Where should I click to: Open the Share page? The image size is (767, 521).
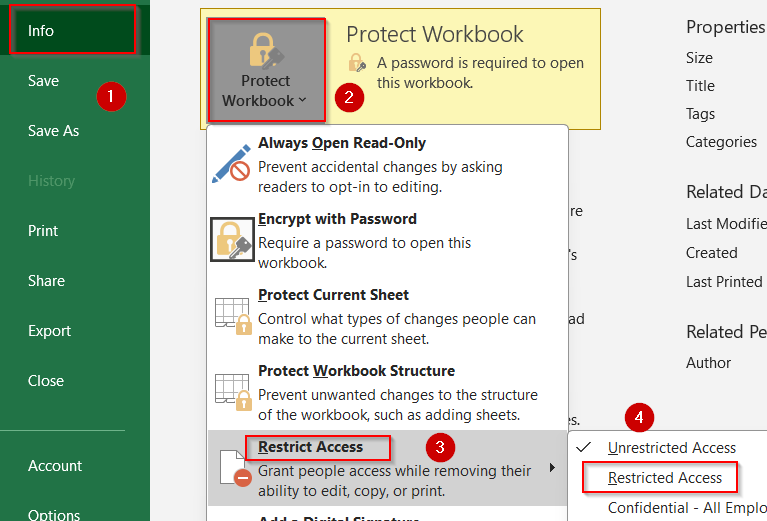(x=46, y=281)
